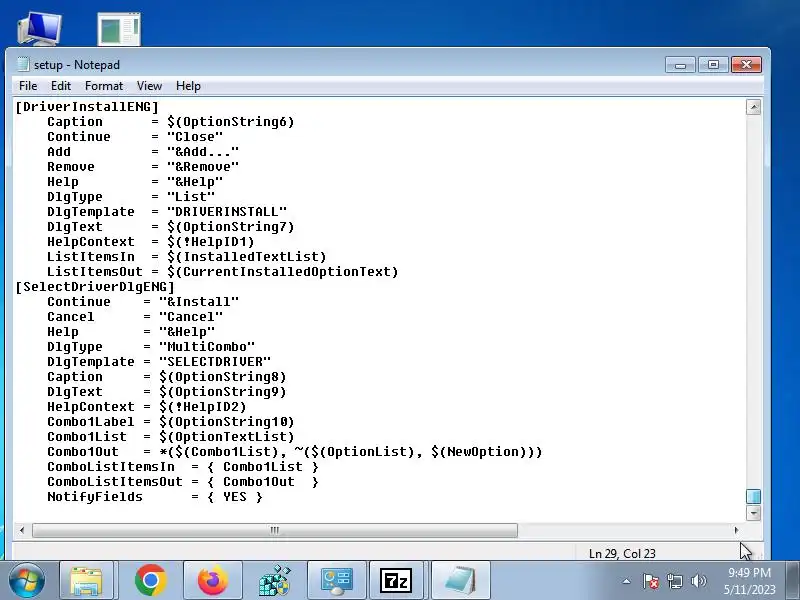Click the vertical scrollbar thumb
Viewport: 800px width, 600px height.
[x=753, y=496]
